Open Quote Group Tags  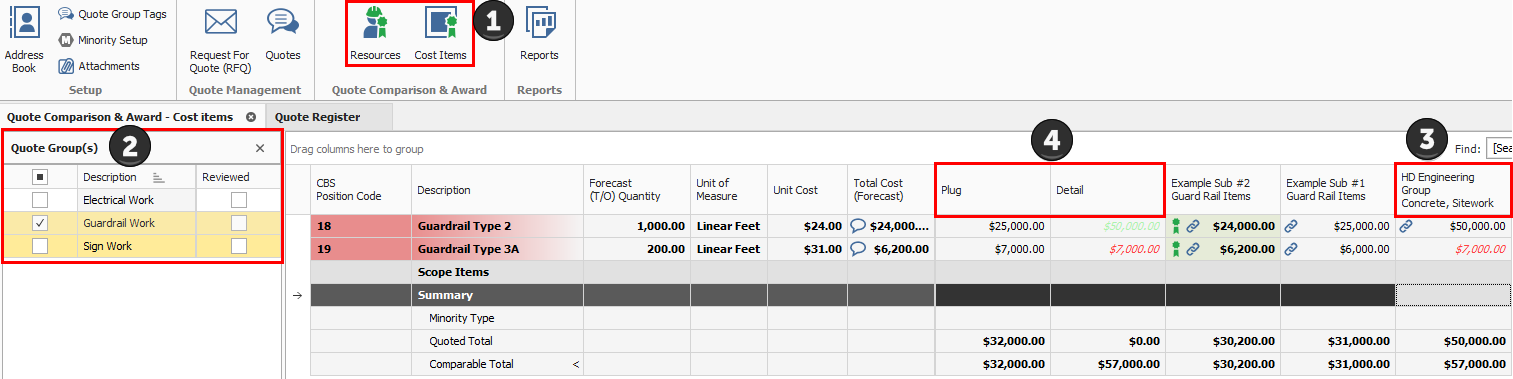(x=112, y=14)
